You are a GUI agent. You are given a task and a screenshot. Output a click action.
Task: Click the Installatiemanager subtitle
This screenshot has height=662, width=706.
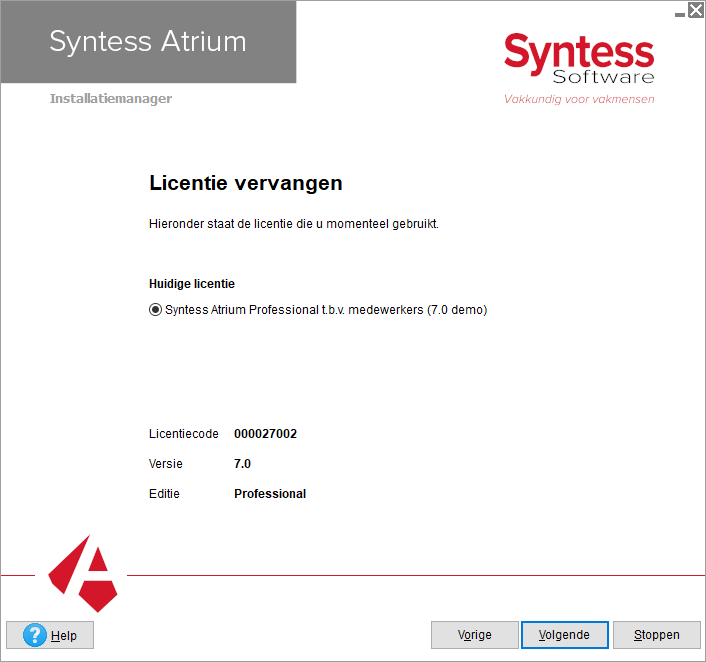(x=111, y=98)
